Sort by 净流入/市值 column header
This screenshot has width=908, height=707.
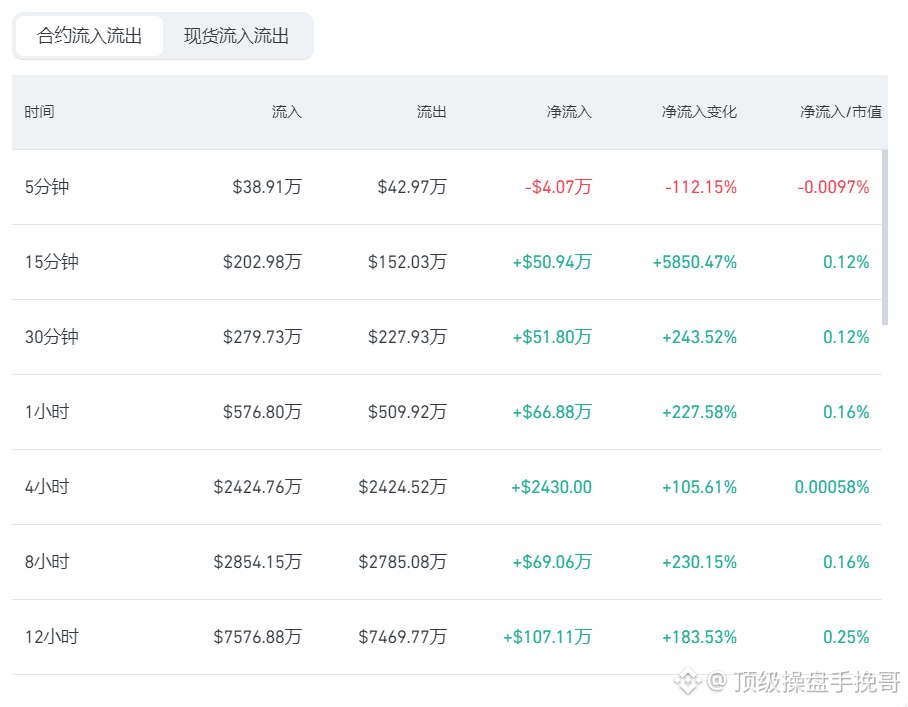[841, 112]
